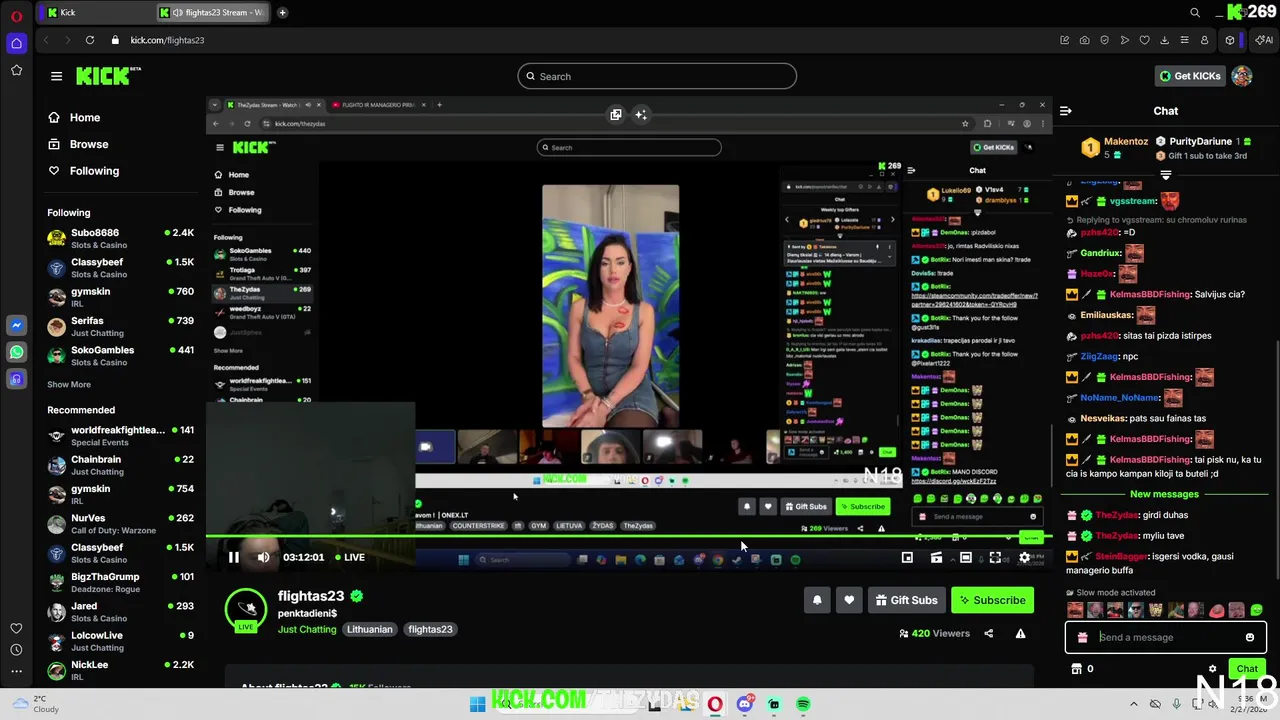The image size is (1280, 720).
Task: Open Opera sidebar history clock
Action: pyautogui.click(x=16, y=650)
